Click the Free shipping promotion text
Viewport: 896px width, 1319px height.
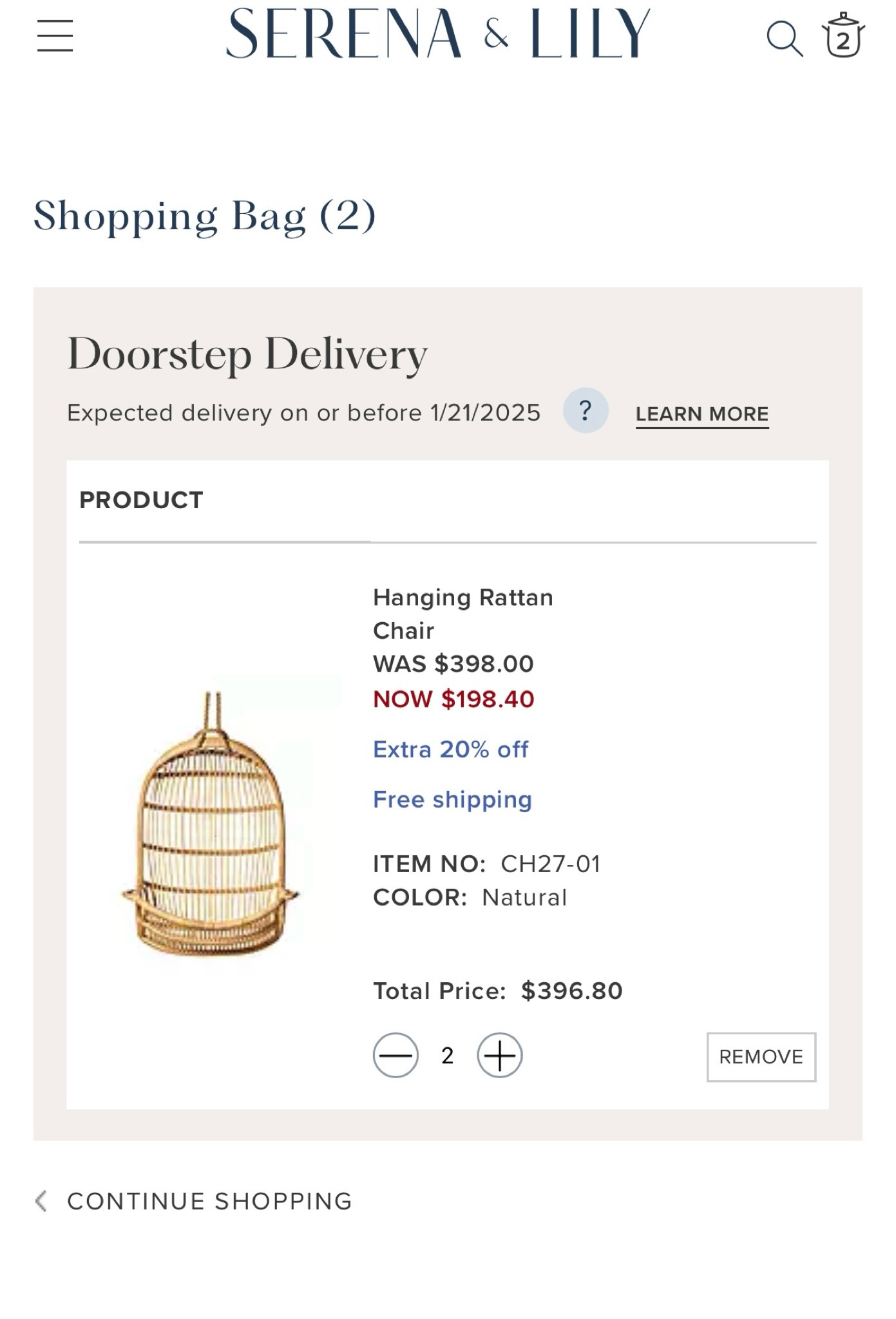coord(452,800)
